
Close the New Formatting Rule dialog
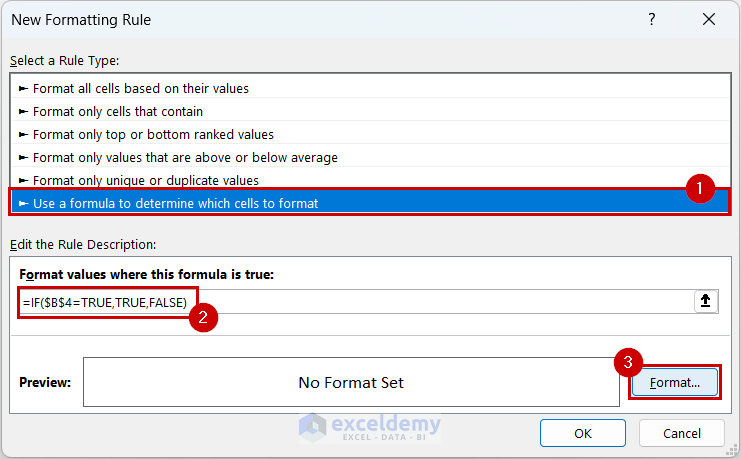pos(709,20)
